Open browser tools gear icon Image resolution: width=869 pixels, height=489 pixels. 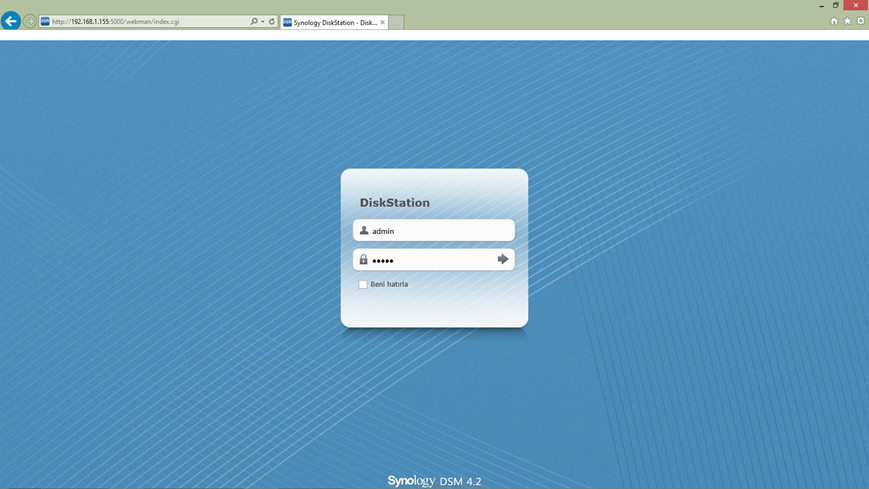pyautogui.click(x=861, y=21)
